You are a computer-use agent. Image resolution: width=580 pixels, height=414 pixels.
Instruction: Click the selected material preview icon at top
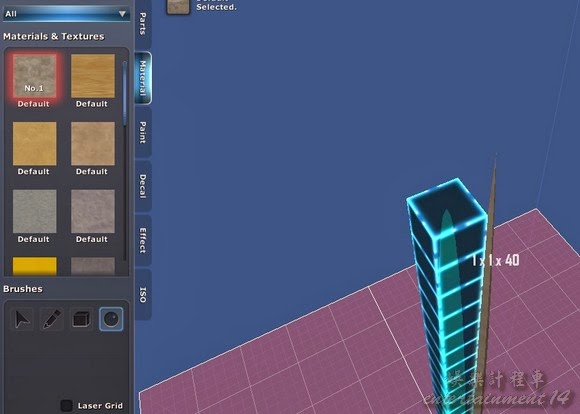click(x=178, y=6)
